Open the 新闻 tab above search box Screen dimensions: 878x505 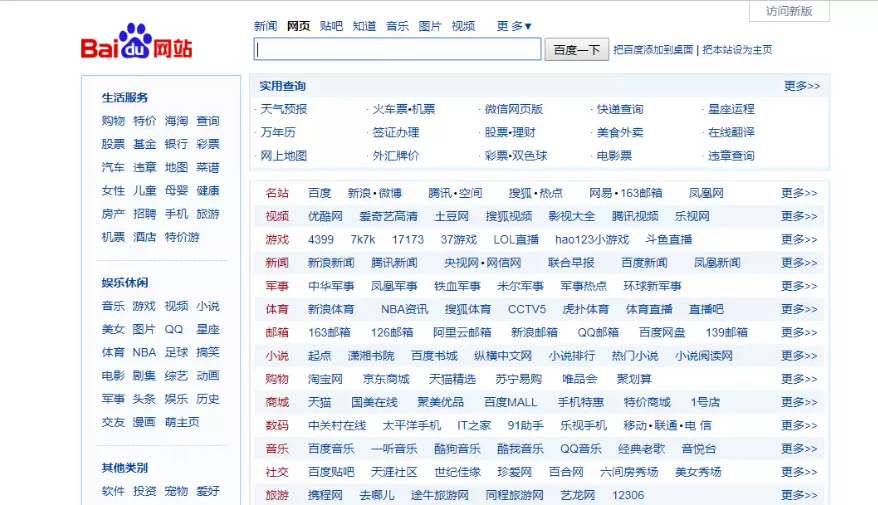265,26
